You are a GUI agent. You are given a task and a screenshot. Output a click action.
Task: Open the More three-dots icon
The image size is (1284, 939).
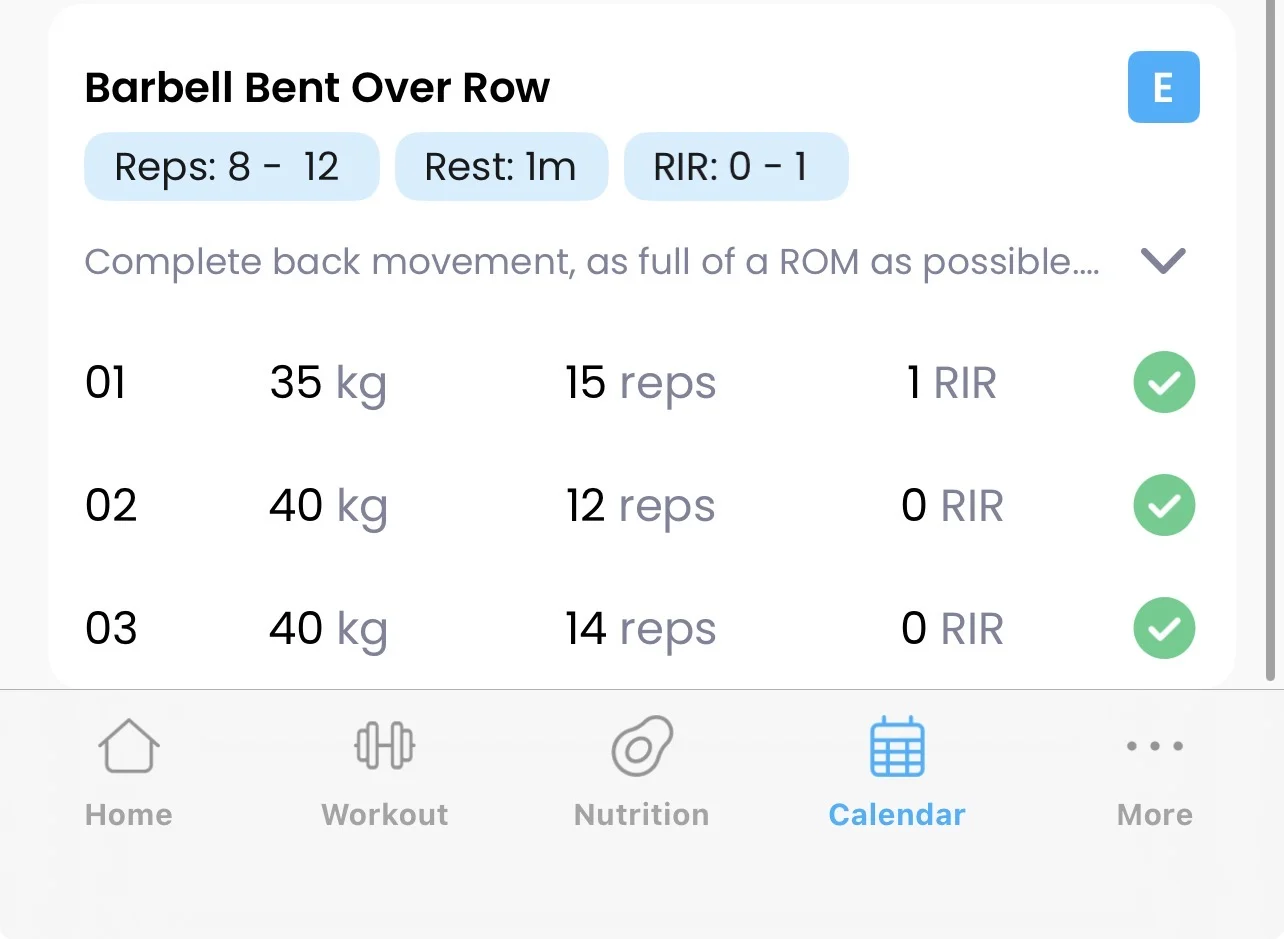(1154, 746)
